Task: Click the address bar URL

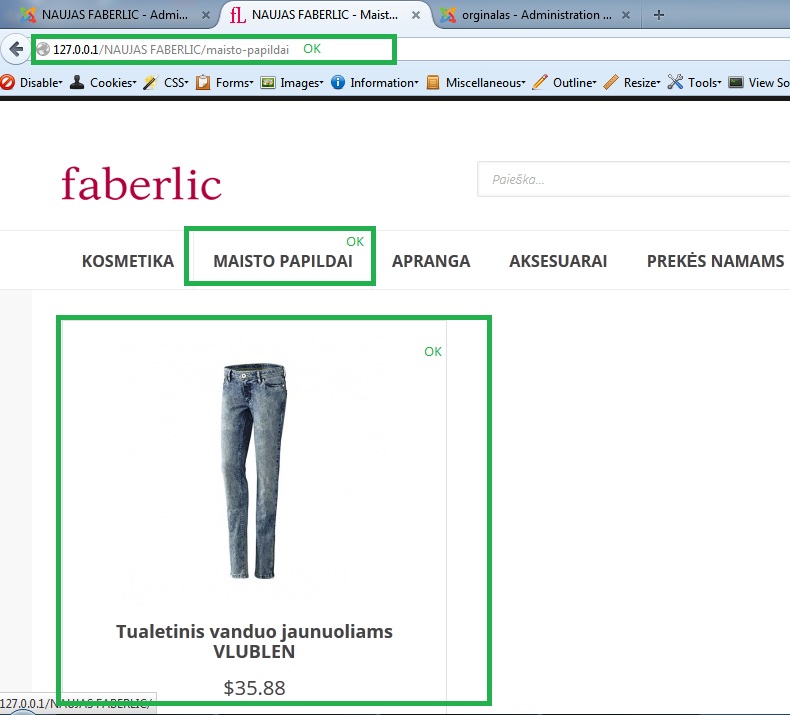Action: pos(171,50)
